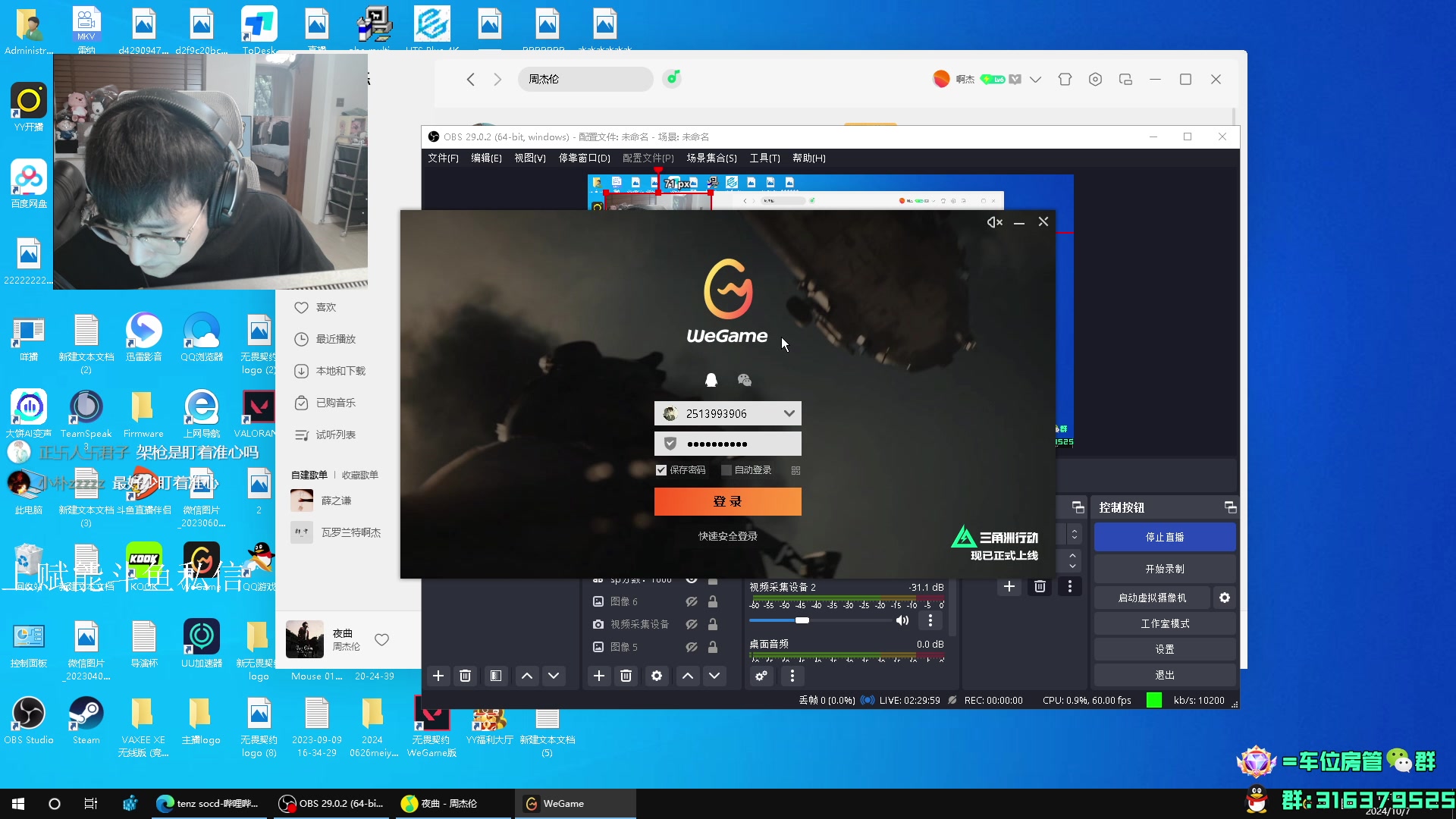Toggle lock on 视频采集设备 source
The height and width of the screenshot is (819, 1456).
click(713, 624)
